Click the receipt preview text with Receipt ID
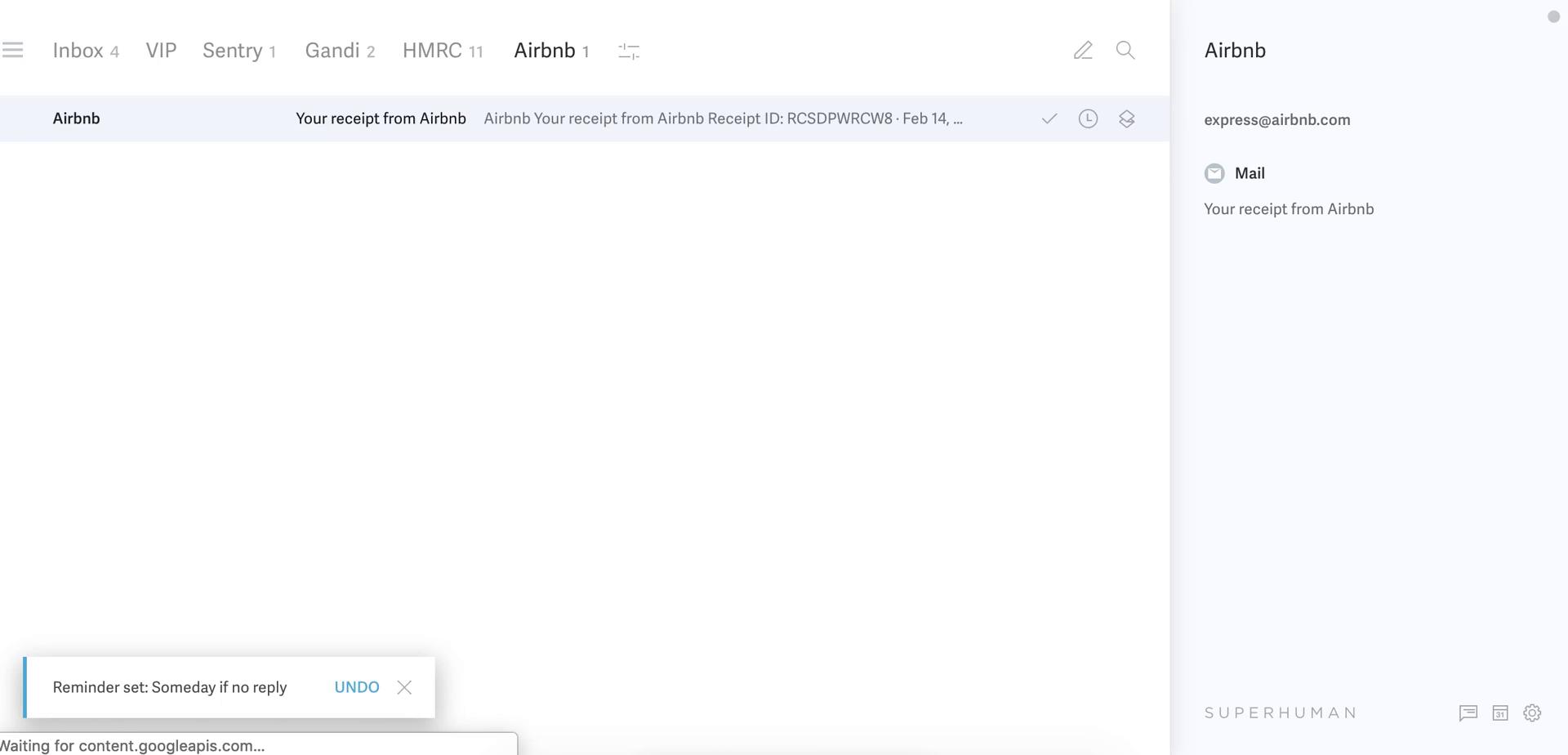The image size is (1568, 755). 723,118
